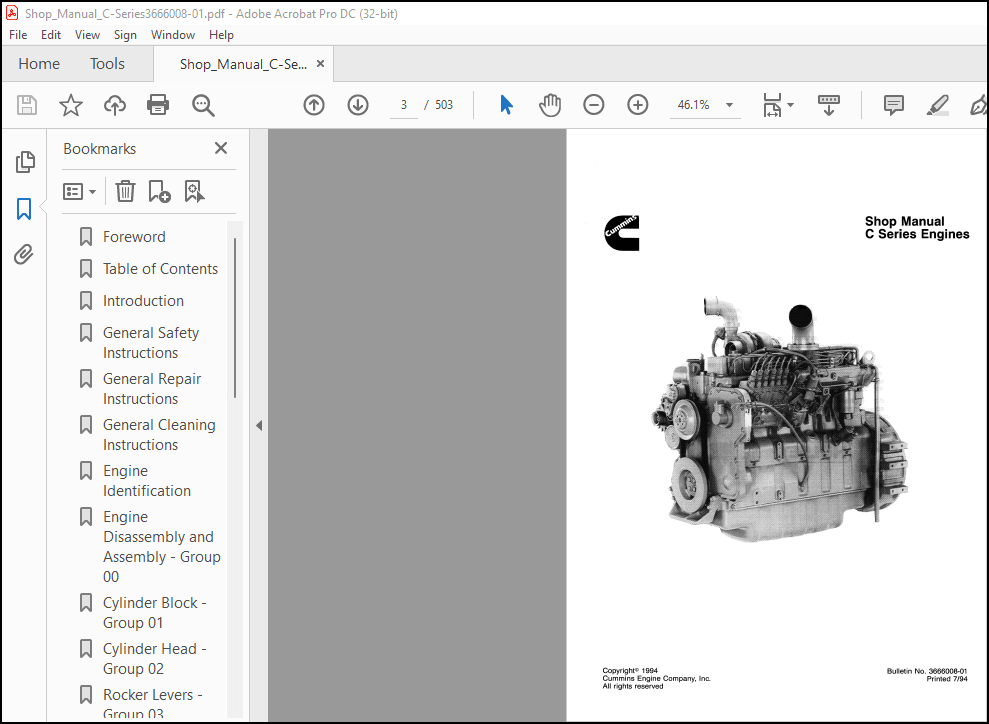
Task: Click the star icon to add to favorites
Action: pyautogui.click(x=71, y=105)
